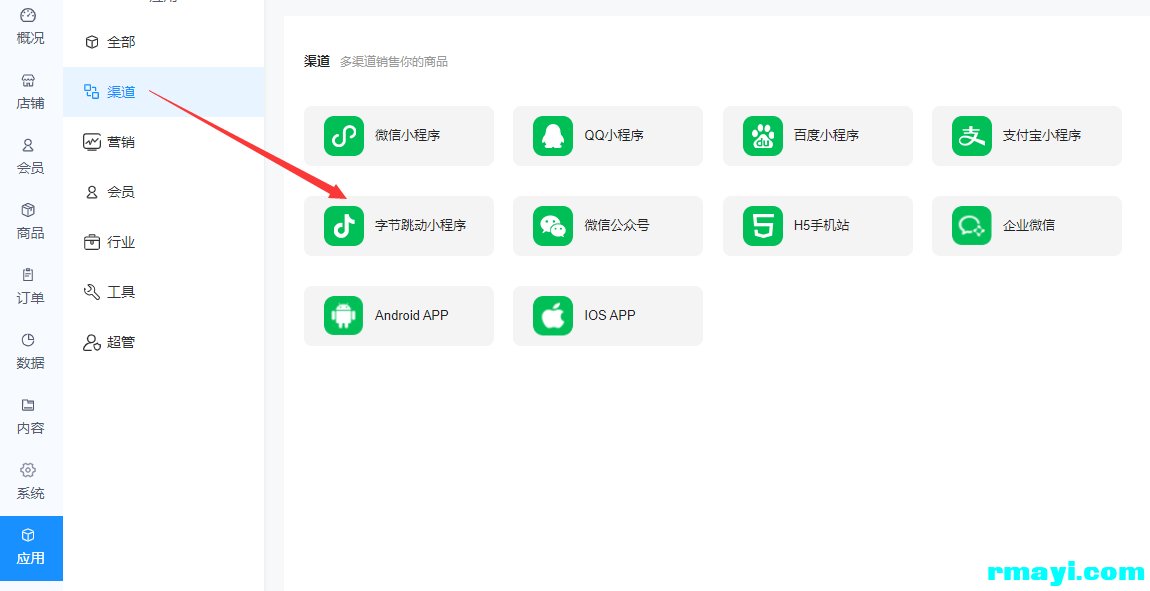1150x591 pixels.
Task: Click the 超管 admin user icon
Action: click(x=92, y=342)
